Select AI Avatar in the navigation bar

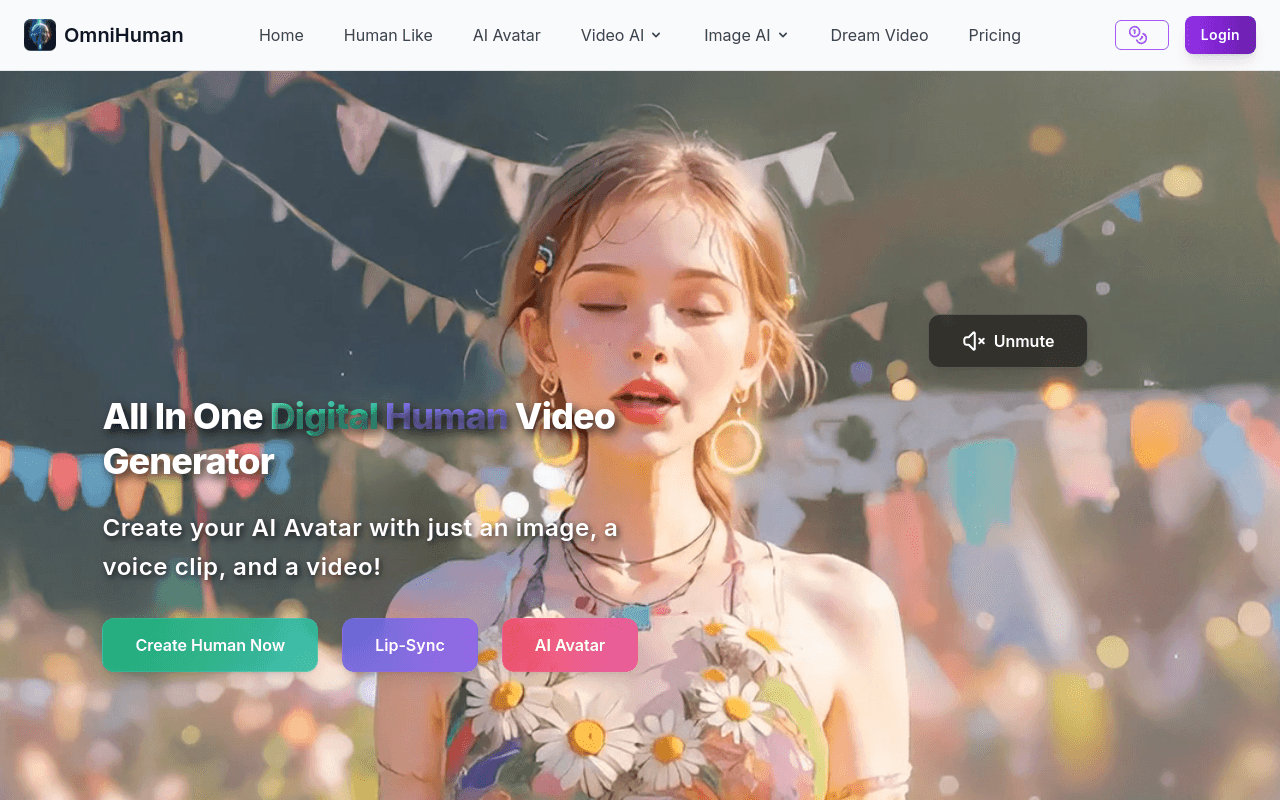(x=507, y=35)
